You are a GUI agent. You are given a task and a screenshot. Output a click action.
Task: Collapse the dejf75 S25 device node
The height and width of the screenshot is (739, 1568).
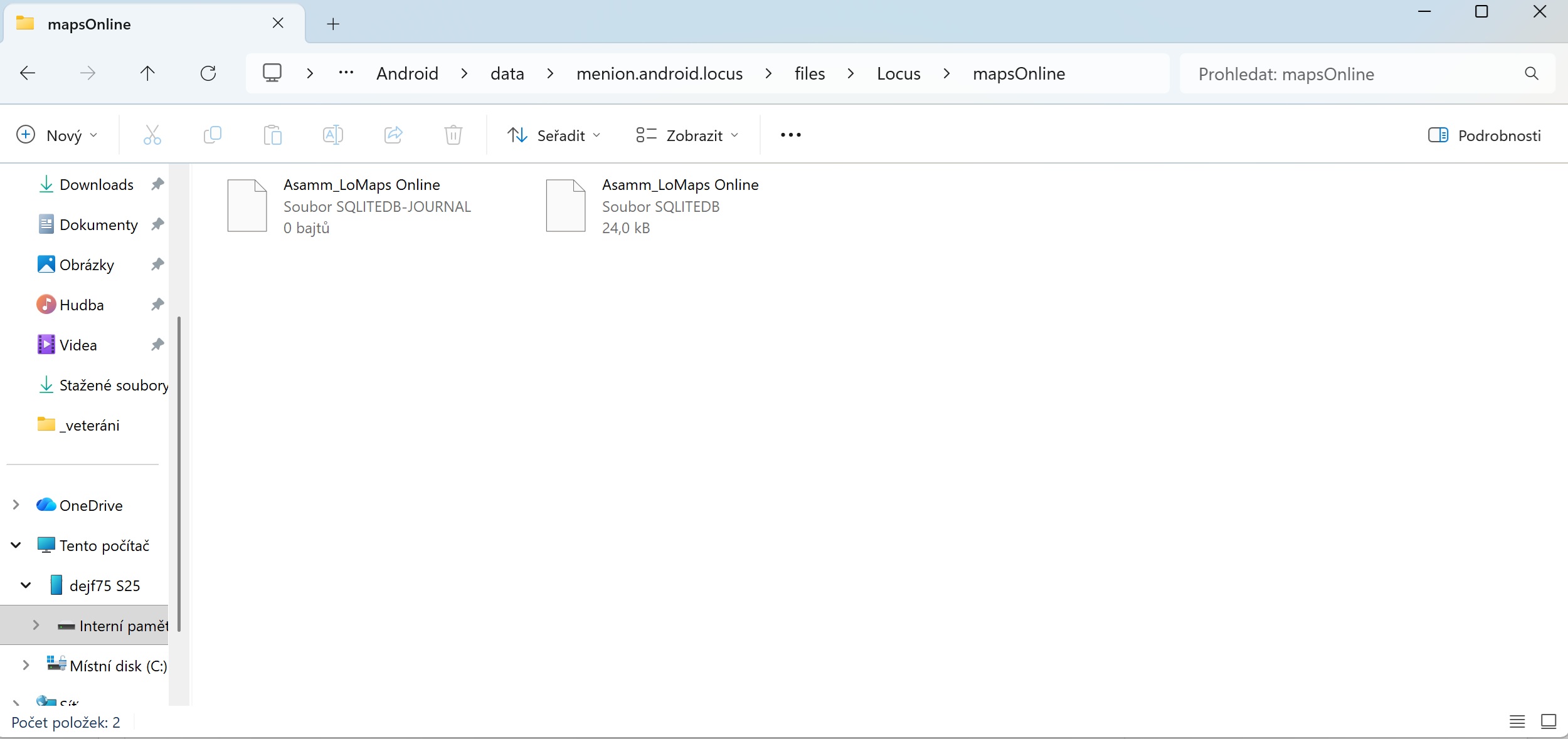[x=26, y=585]
